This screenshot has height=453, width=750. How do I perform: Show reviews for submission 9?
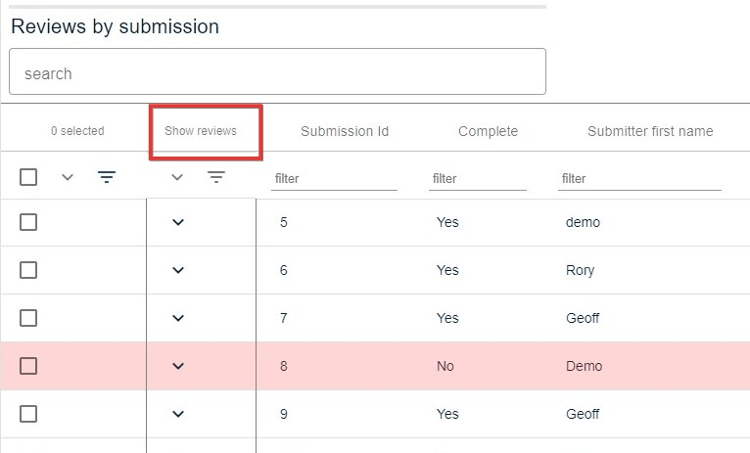(178, 414)
